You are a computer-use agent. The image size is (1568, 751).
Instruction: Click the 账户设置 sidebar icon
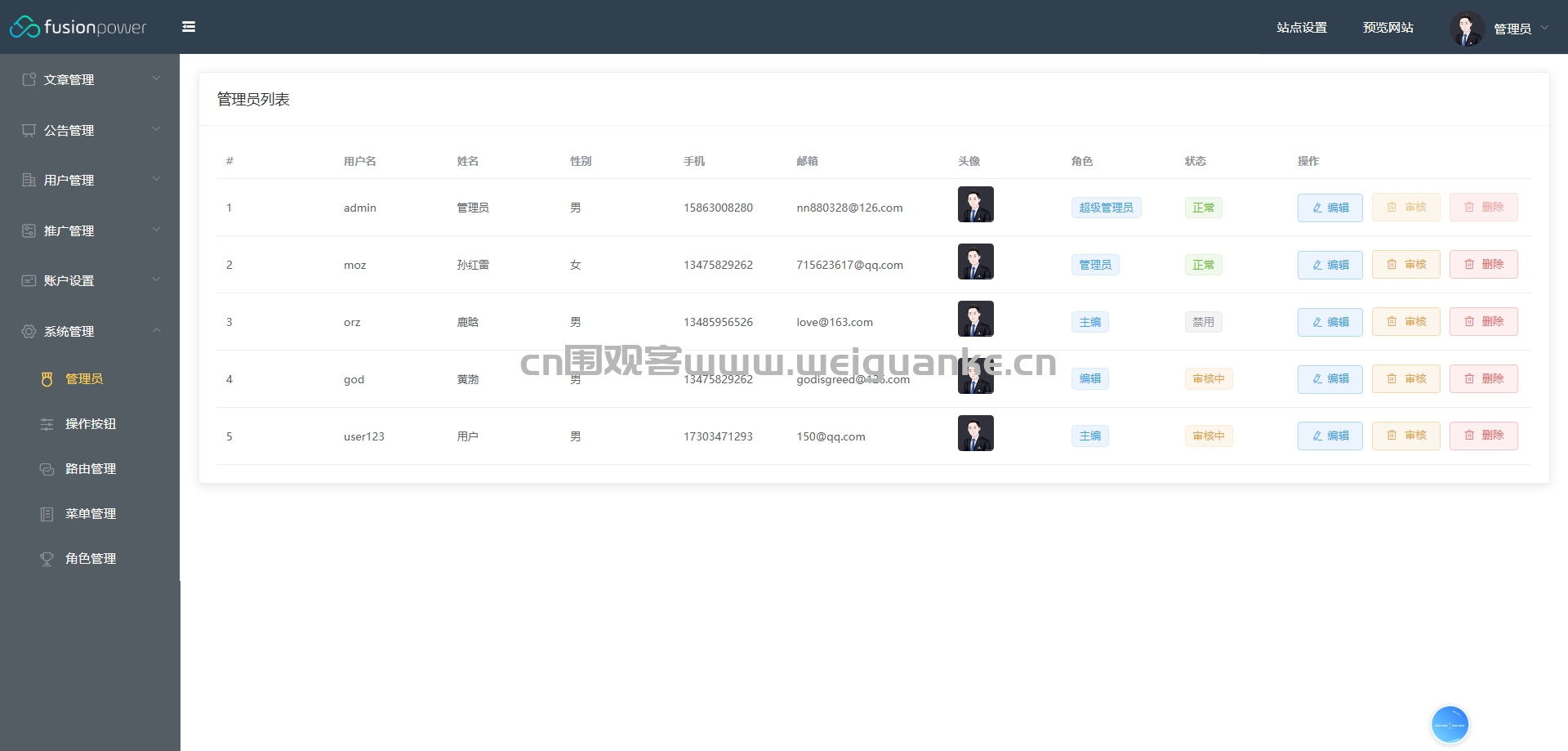point(29,280)
